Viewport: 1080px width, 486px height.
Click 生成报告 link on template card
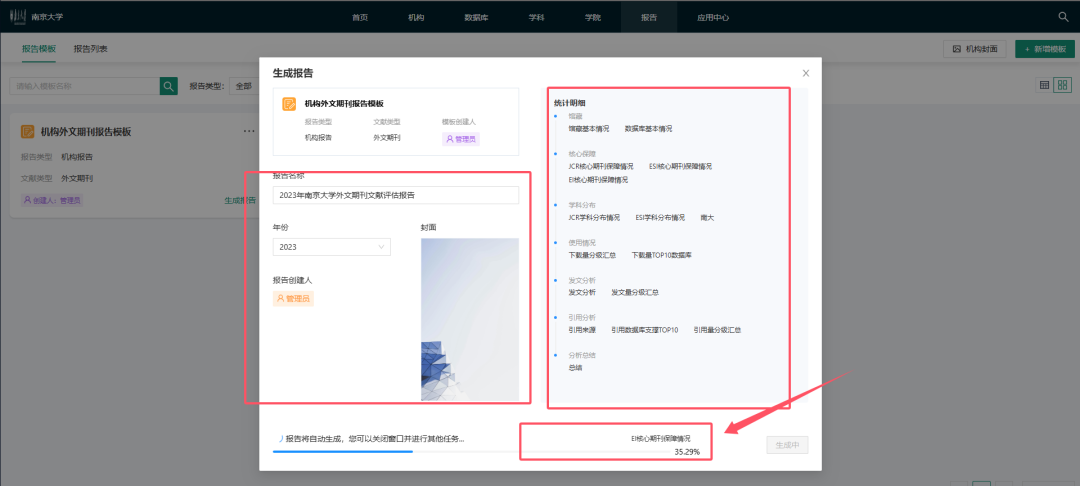tap(240, 200)
